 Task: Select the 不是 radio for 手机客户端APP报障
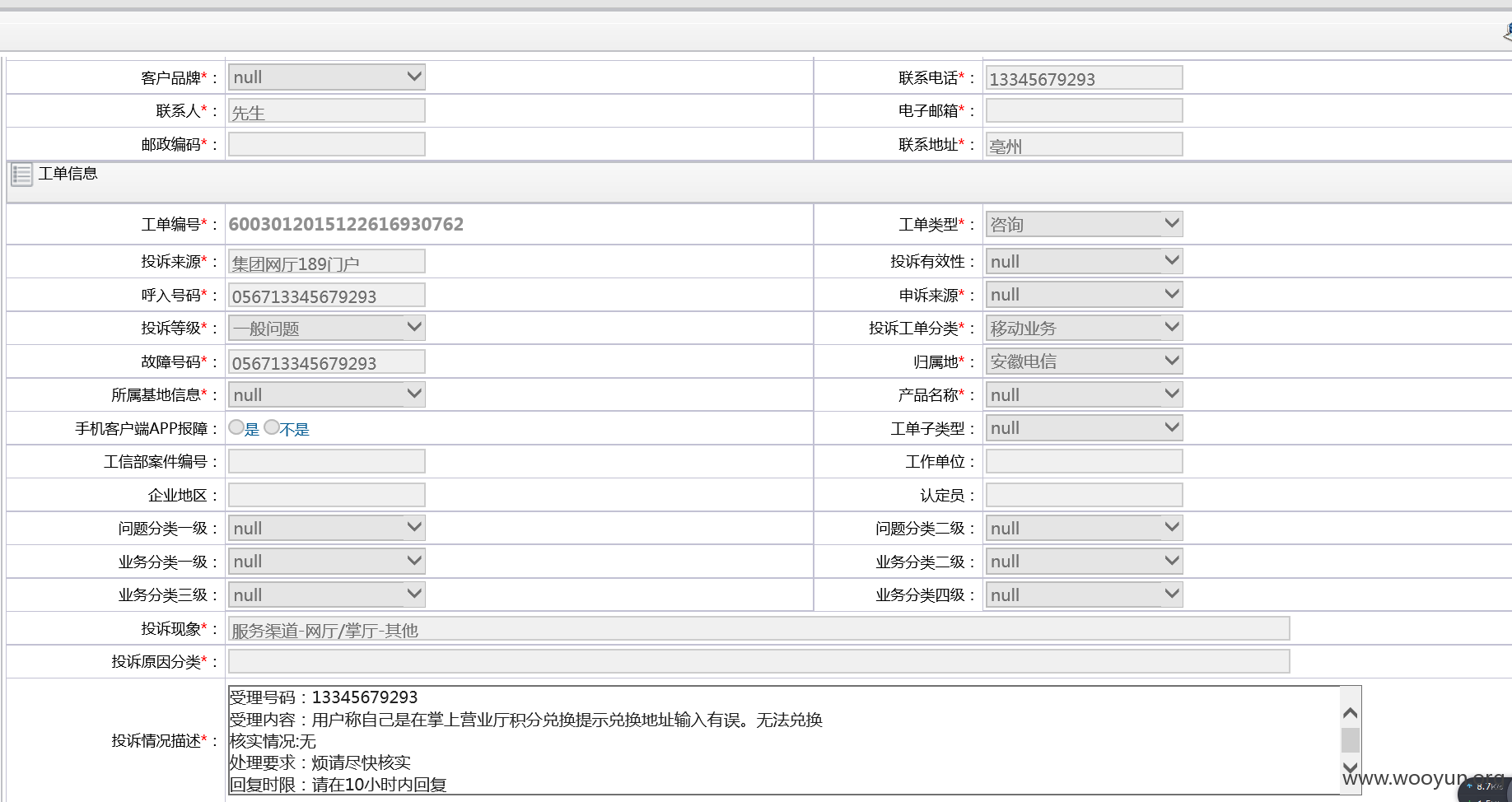point(272,427)
